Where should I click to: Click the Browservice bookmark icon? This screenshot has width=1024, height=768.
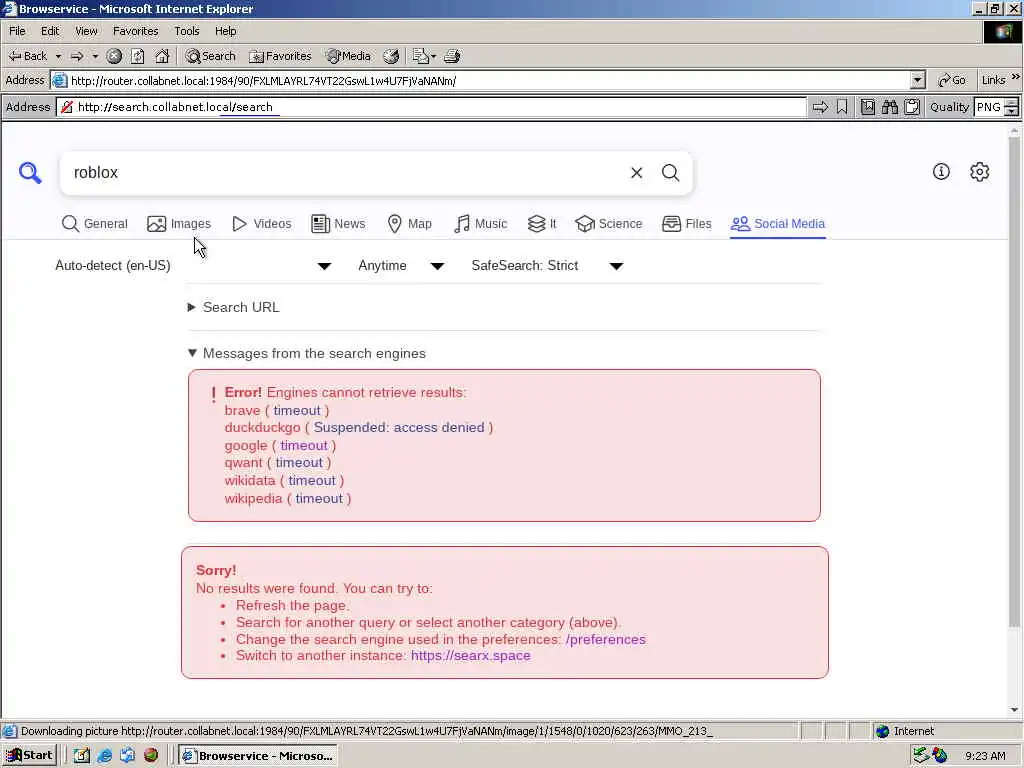pos(842,107)
